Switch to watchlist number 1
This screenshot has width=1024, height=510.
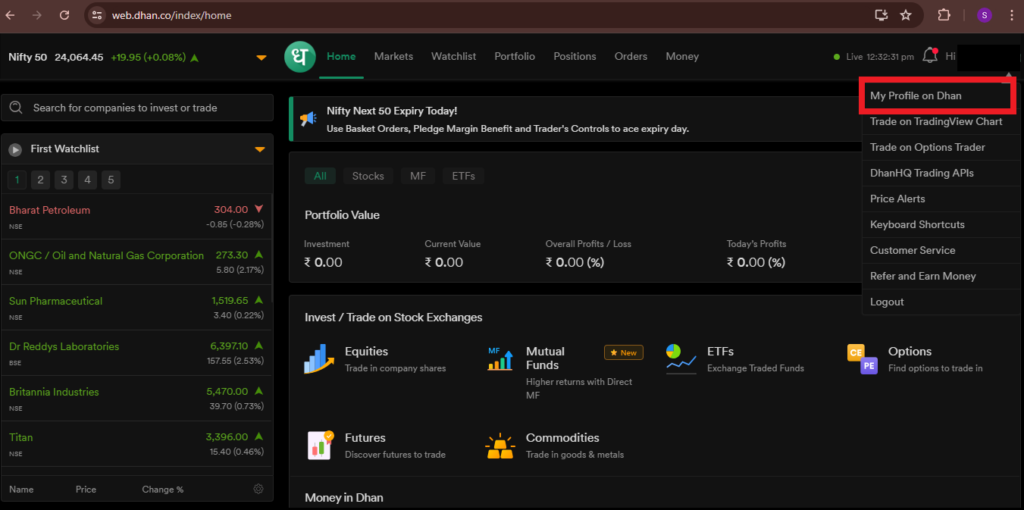coord(17,180)
